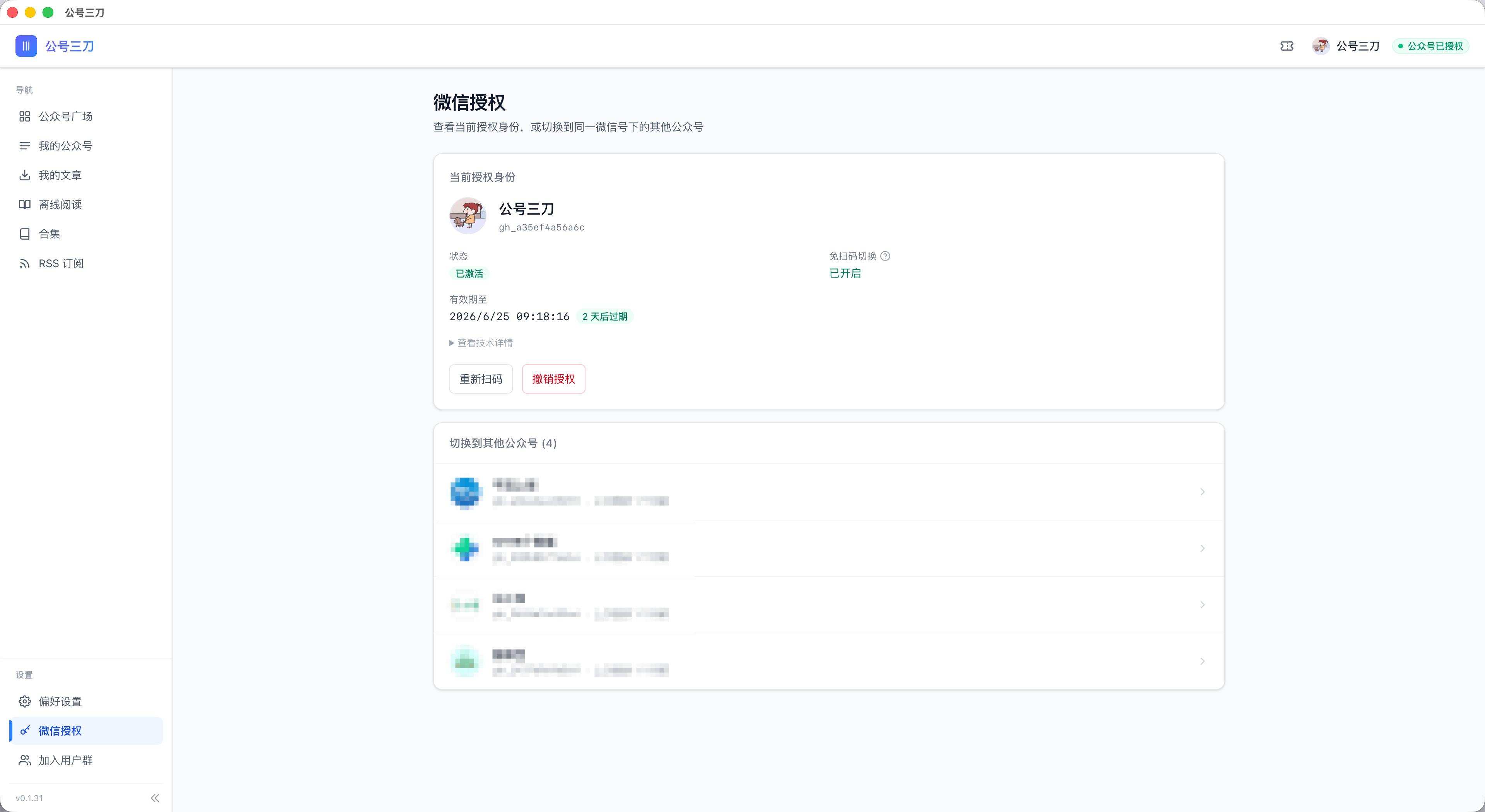Screen dimensions: 1485x812
Task: Click chevron of the third account row
Action: pyautogui.click(x=1203, y=605)
